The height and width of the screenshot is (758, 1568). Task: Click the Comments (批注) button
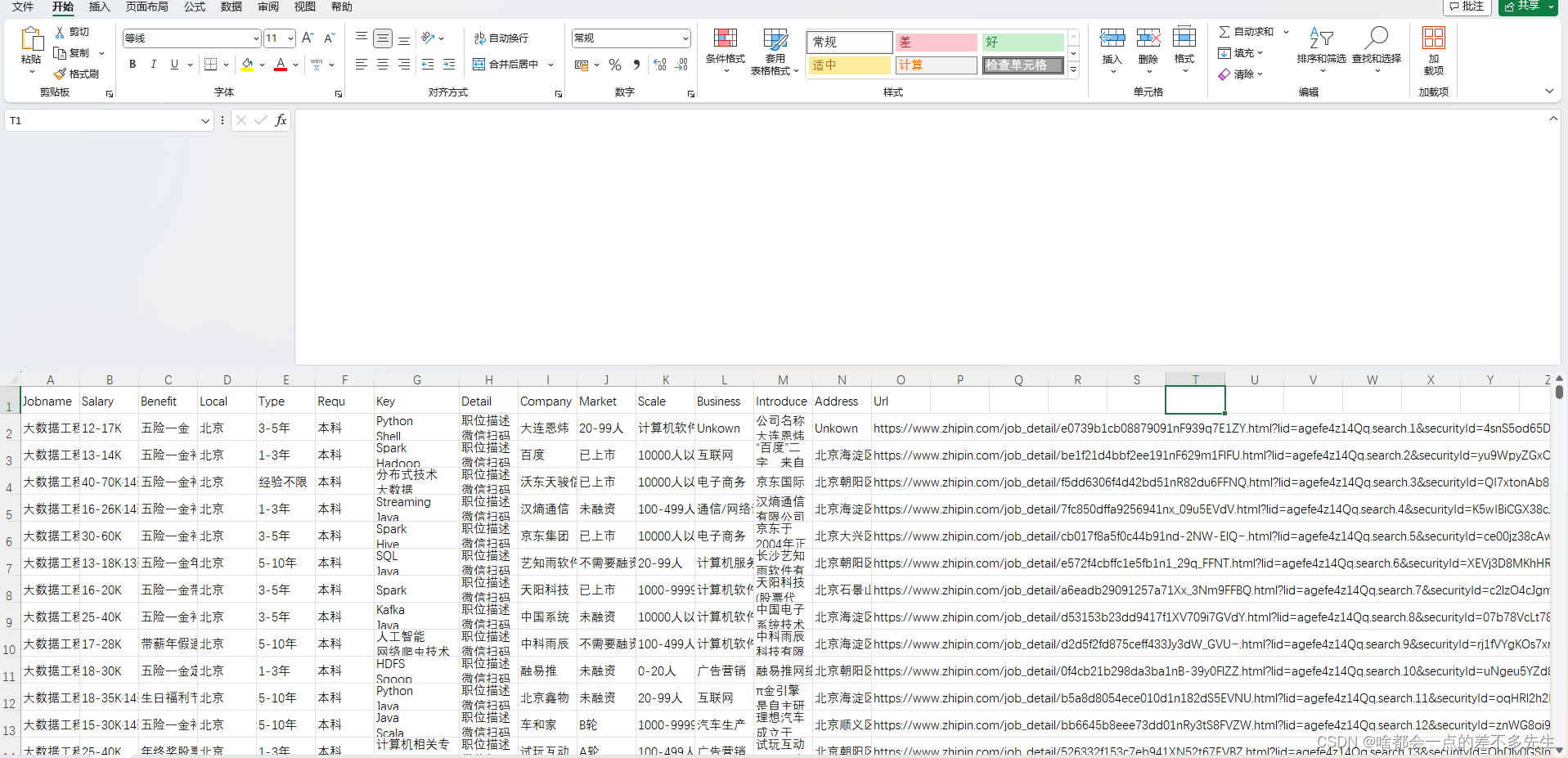[x=1467, y=7]
